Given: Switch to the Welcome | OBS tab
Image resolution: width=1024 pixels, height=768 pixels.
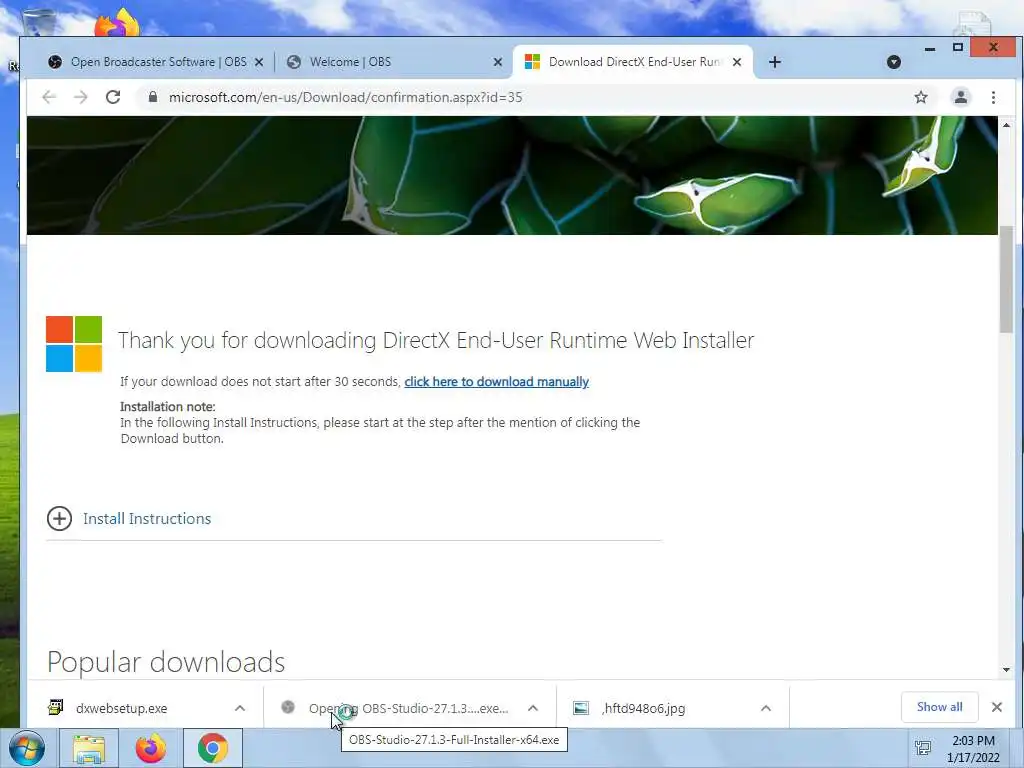Looking at the screenshot, I should (x=392, y=62).
